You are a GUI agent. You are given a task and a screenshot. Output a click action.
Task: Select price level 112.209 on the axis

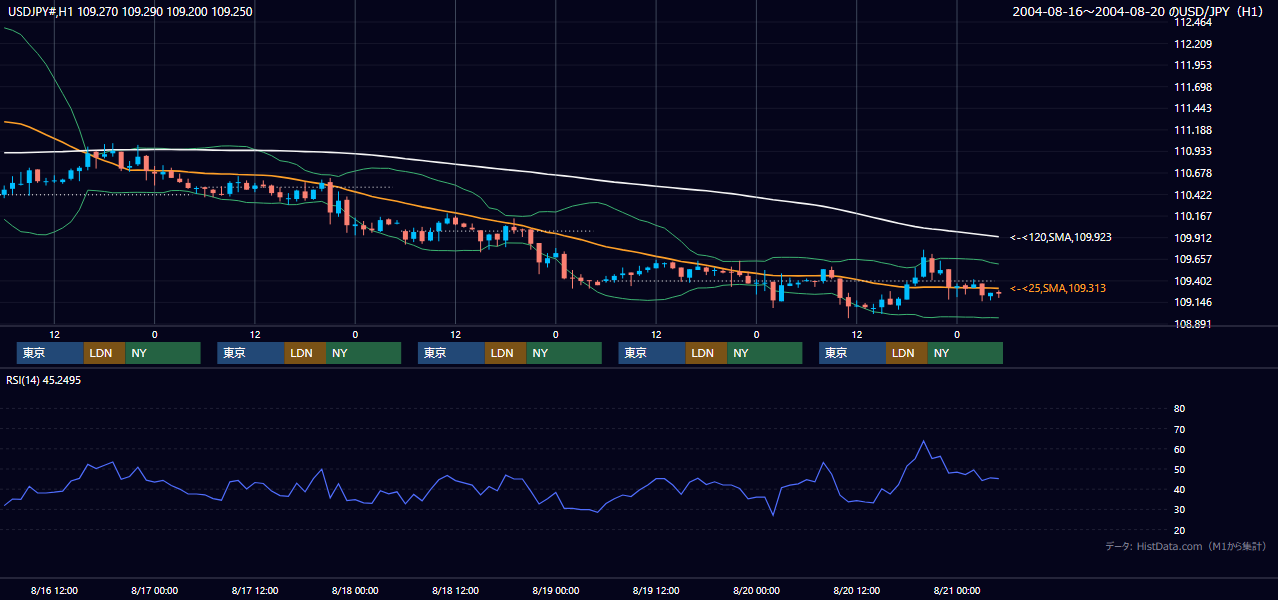click(x=1195, y=44)
